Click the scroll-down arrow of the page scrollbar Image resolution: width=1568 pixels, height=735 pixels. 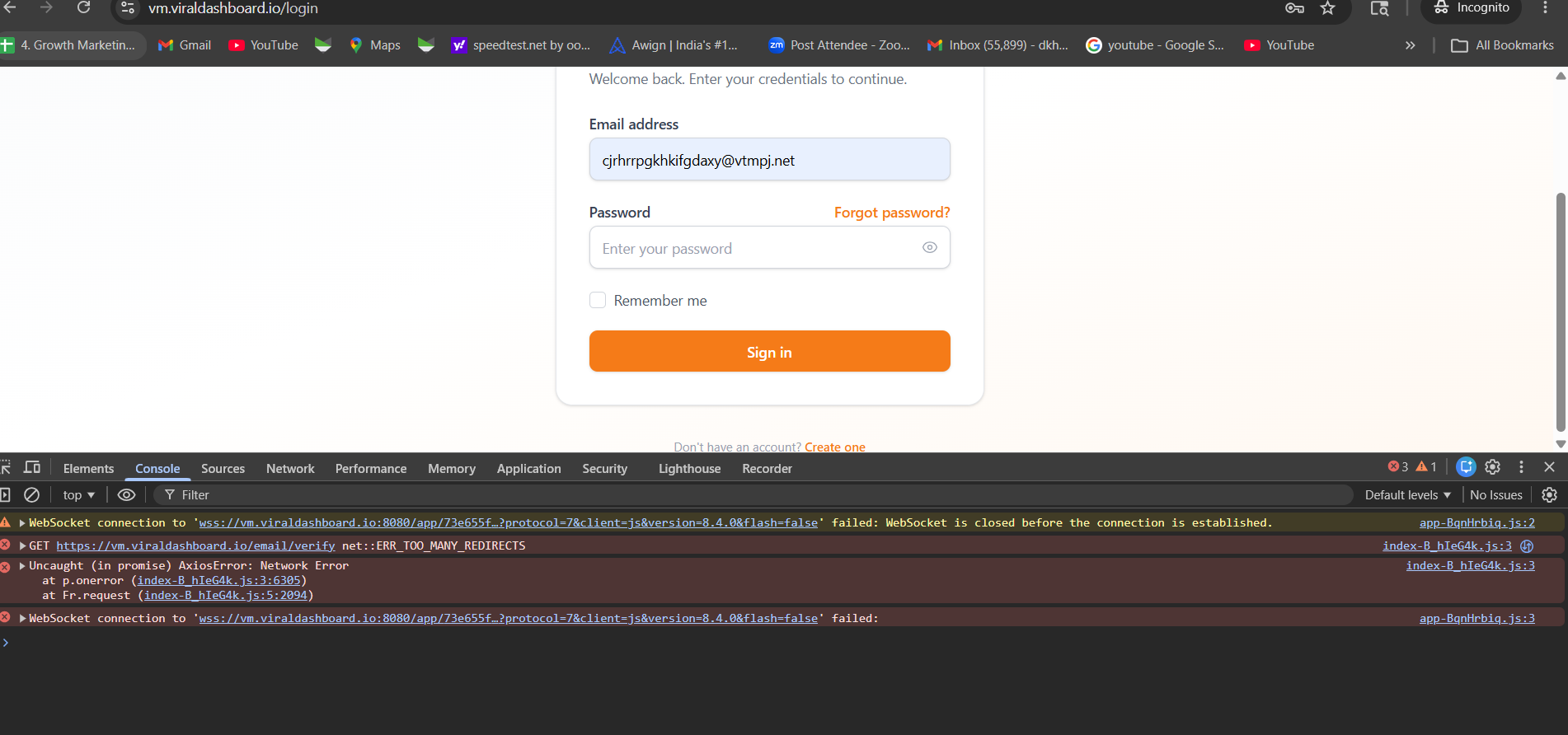click(x=1561, y=443)
